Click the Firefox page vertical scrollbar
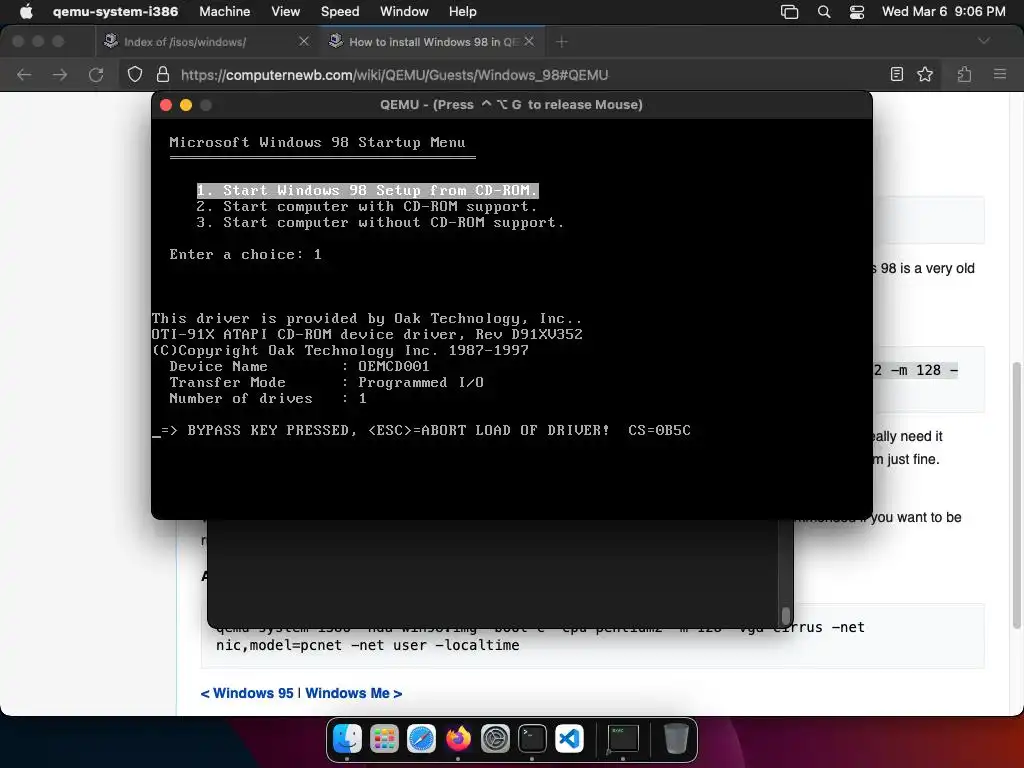Screen dimensions: 1024x768 coord(1017,494)
